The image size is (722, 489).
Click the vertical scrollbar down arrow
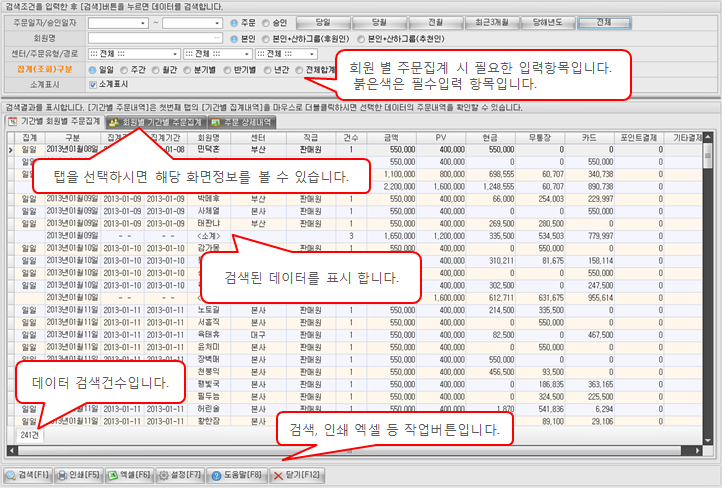tap(708, 440)
